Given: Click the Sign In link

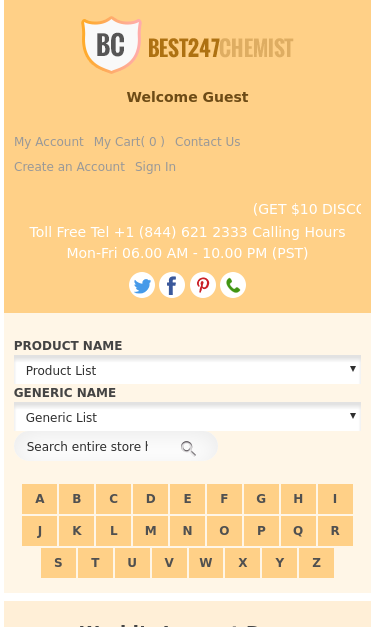Looking at the screenshot, I should (155, 166).
